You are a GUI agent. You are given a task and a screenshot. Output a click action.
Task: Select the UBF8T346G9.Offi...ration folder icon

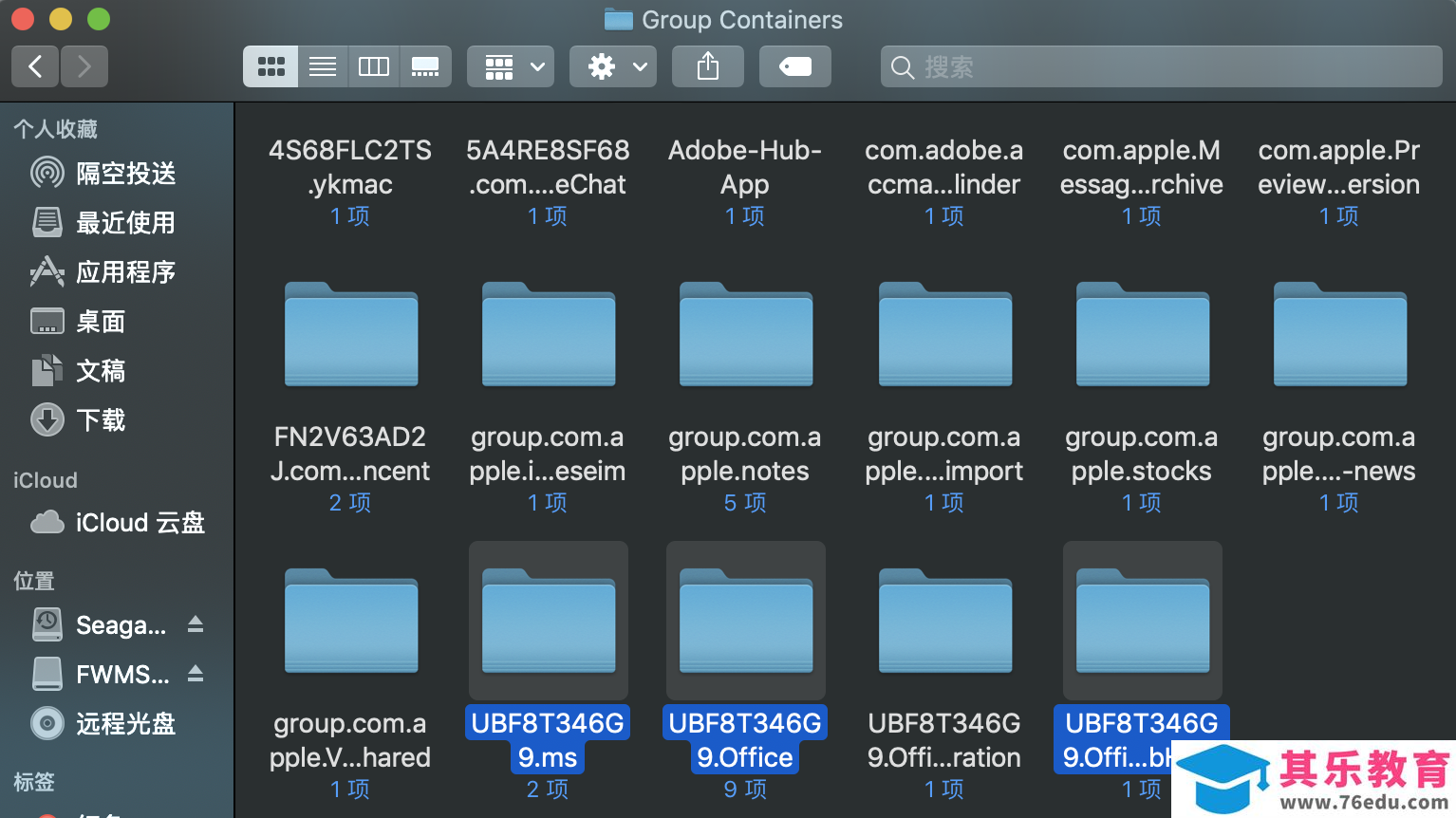pyautogui.click(x=945, y=621)
